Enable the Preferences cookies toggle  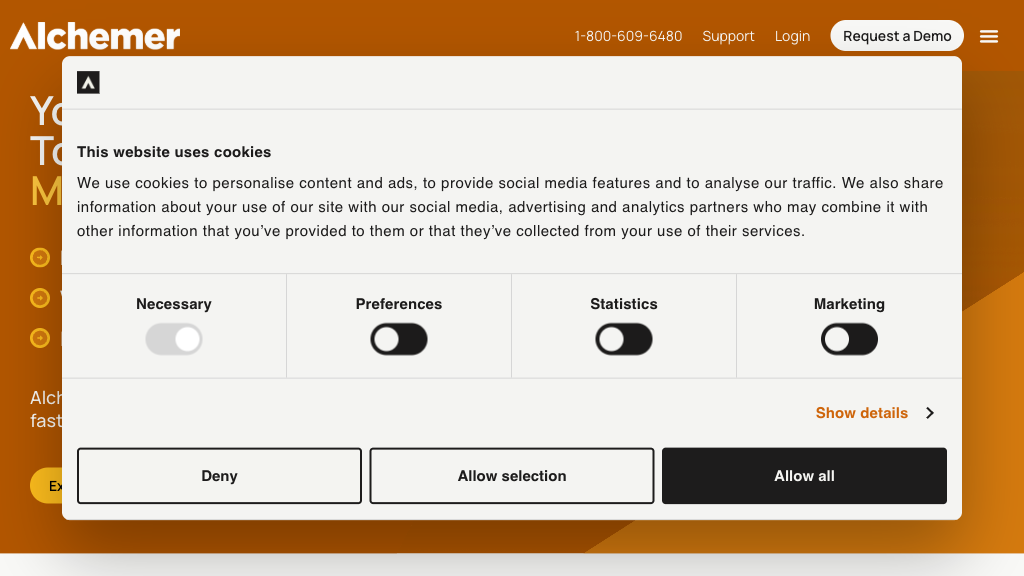[399, 340]
